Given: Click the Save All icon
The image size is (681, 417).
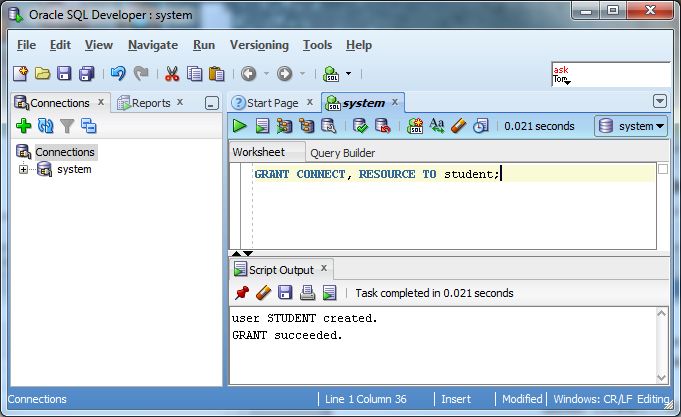Looking at the screenshot, I should pyautogui.click(x=86, y=73).
